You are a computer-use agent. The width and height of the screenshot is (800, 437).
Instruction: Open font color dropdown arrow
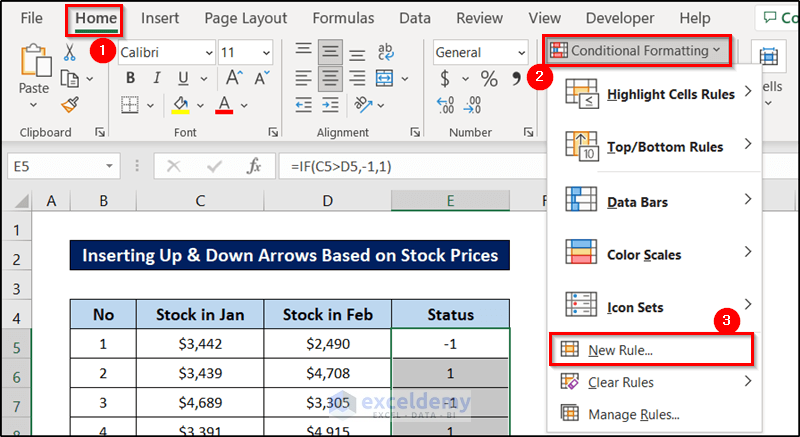click(244, 106)
